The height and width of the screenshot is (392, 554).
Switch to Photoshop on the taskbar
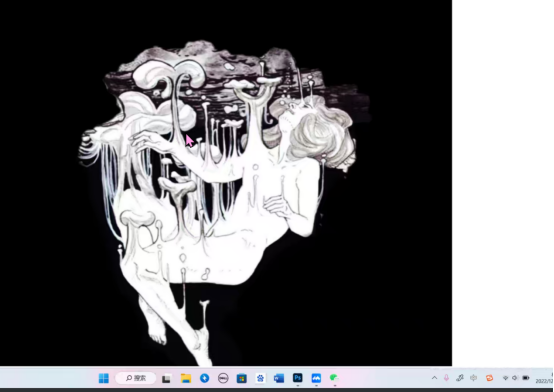tap(297, 378)
